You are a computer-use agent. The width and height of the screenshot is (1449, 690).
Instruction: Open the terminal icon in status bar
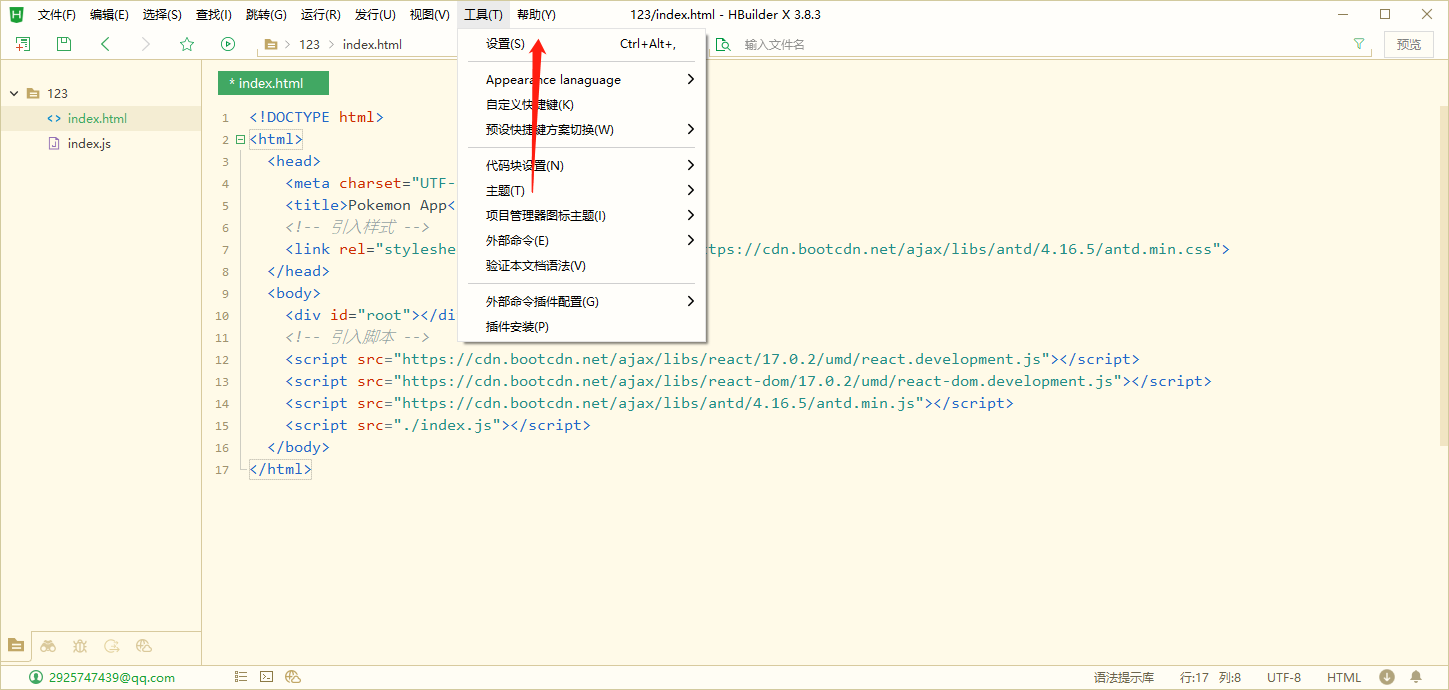(x=267, y=677)
